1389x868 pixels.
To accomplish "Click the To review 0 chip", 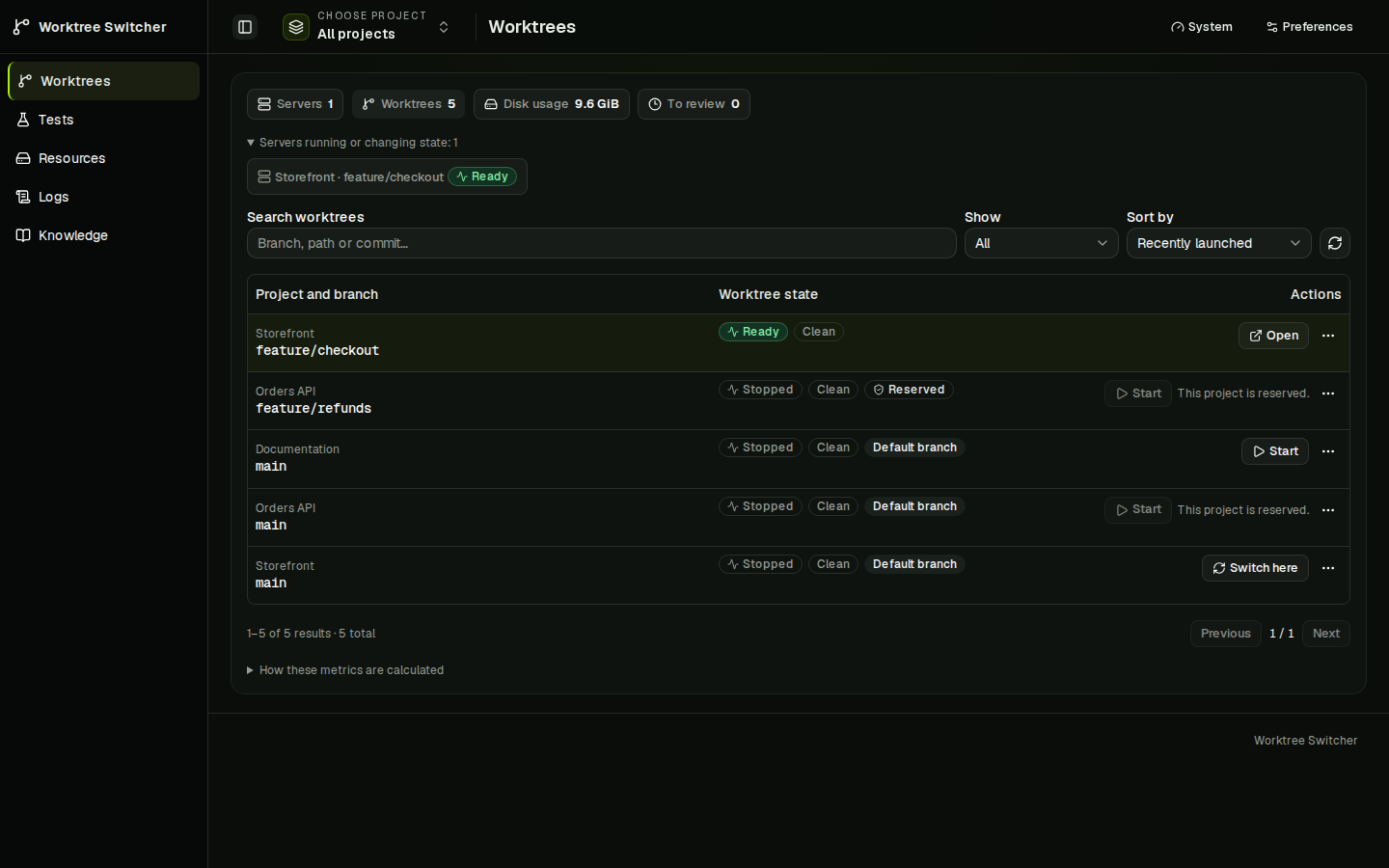I will coord(694,104).
